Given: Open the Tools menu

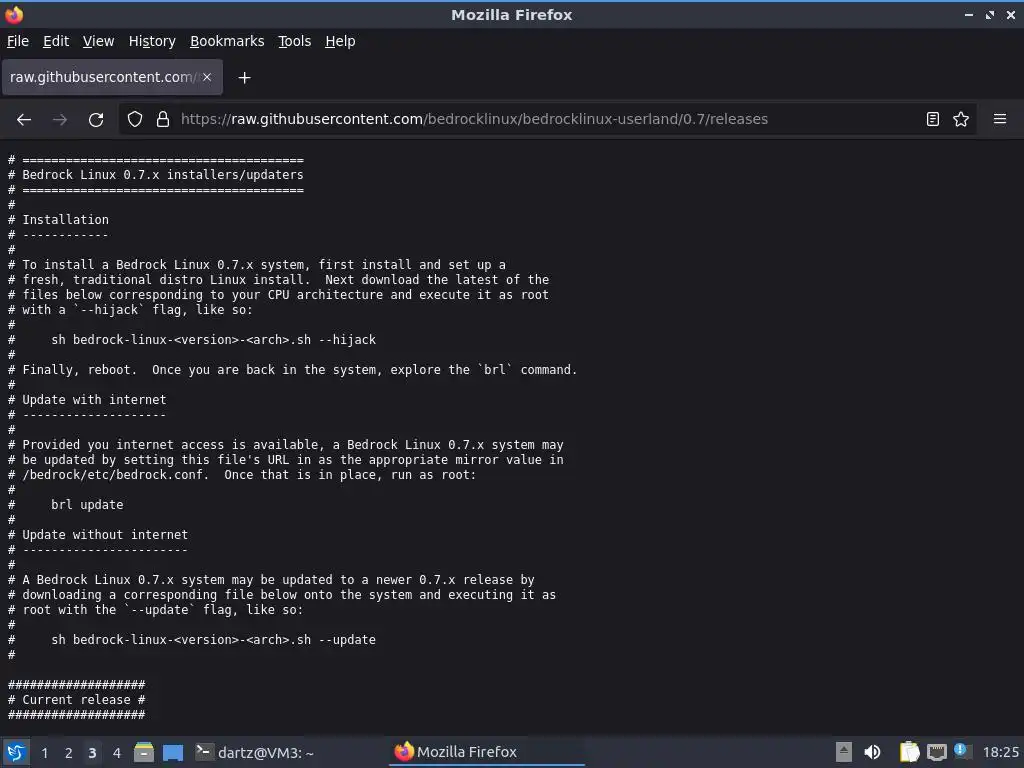Looking at the screenshot, I should [295, 41].
